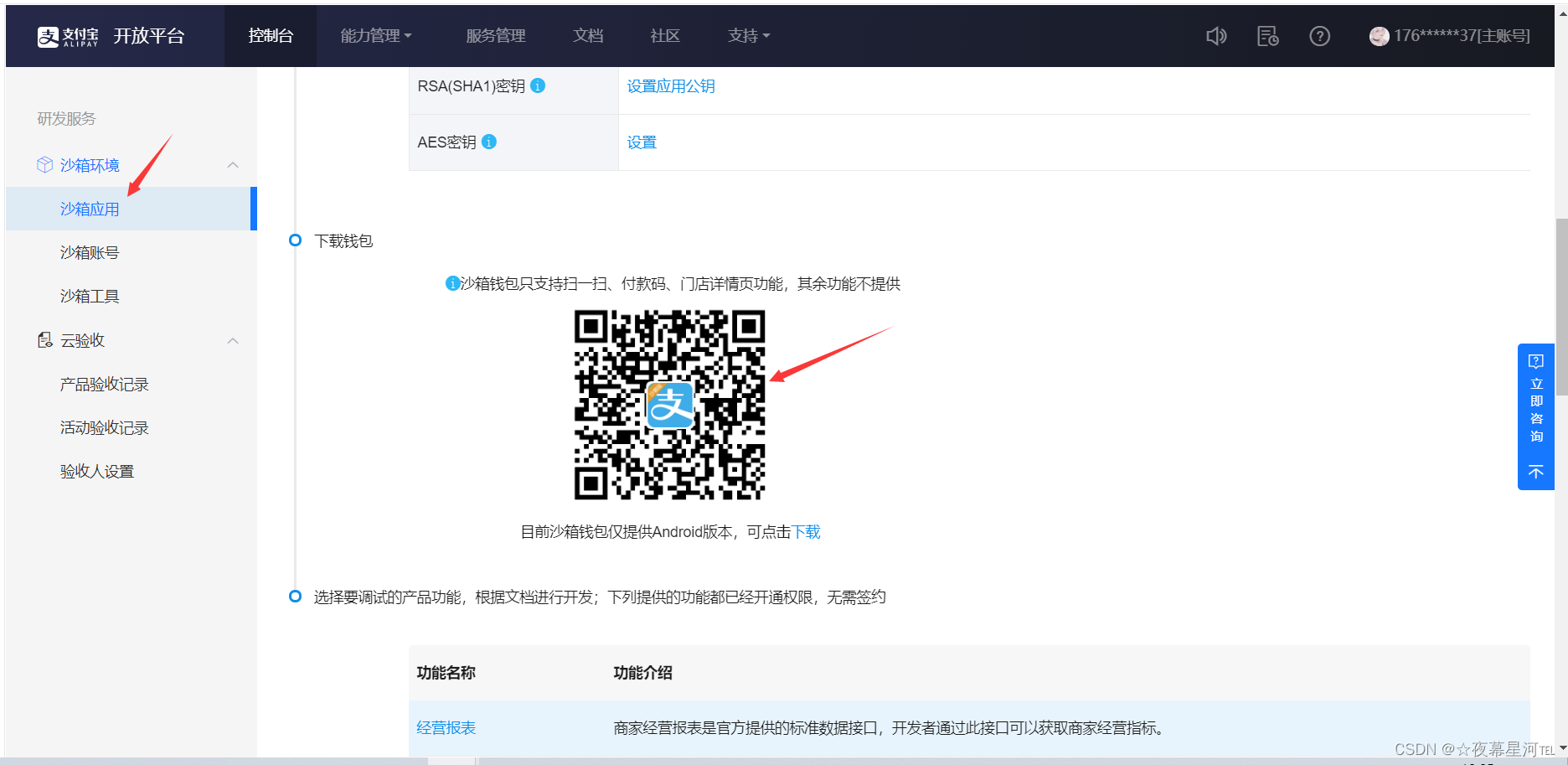1568x765 pixels.
Task: Click the 设置应用公钥 link
Action: point(671,86)
